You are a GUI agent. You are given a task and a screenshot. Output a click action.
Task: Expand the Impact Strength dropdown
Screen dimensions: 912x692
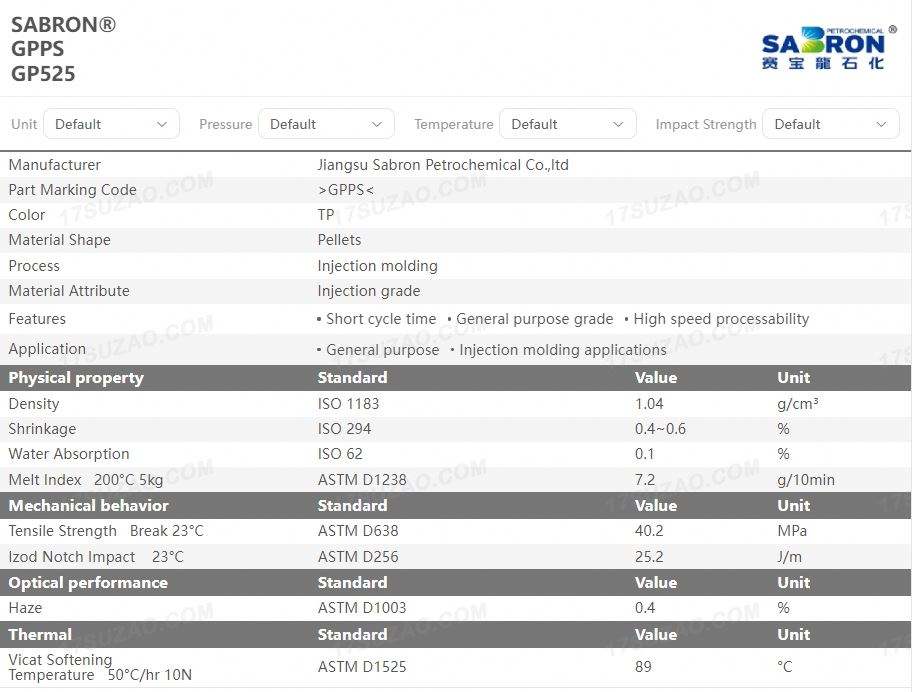tap(830, 124)
